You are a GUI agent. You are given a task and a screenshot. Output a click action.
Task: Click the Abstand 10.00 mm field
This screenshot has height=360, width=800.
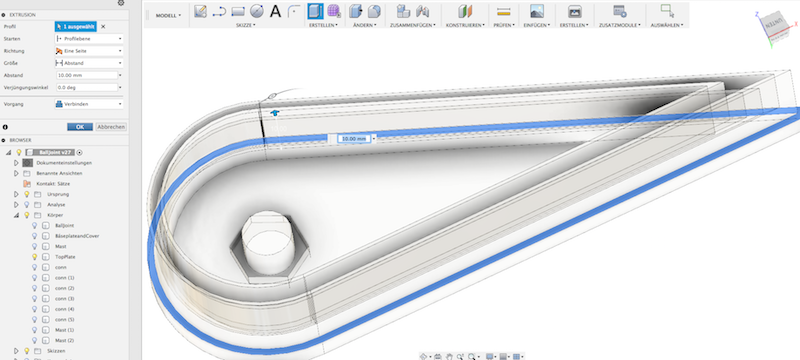(x=87, y=75)
